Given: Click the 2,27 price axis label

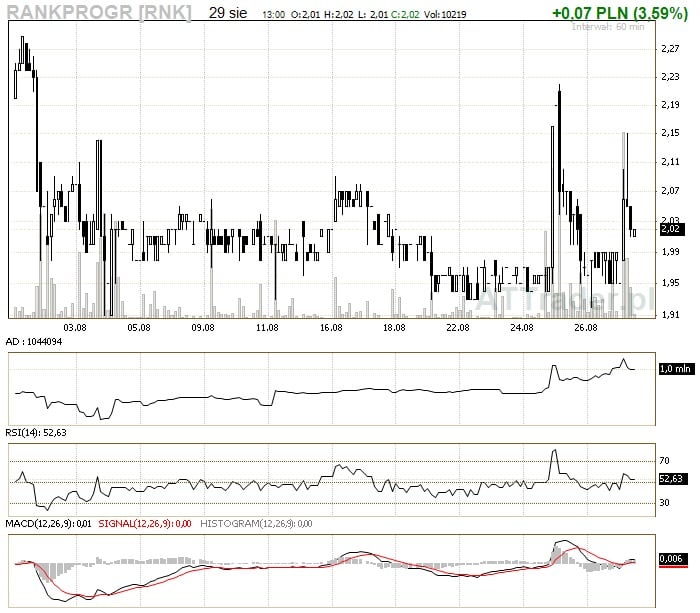Looking at the screenshot, I should (671, 48).
